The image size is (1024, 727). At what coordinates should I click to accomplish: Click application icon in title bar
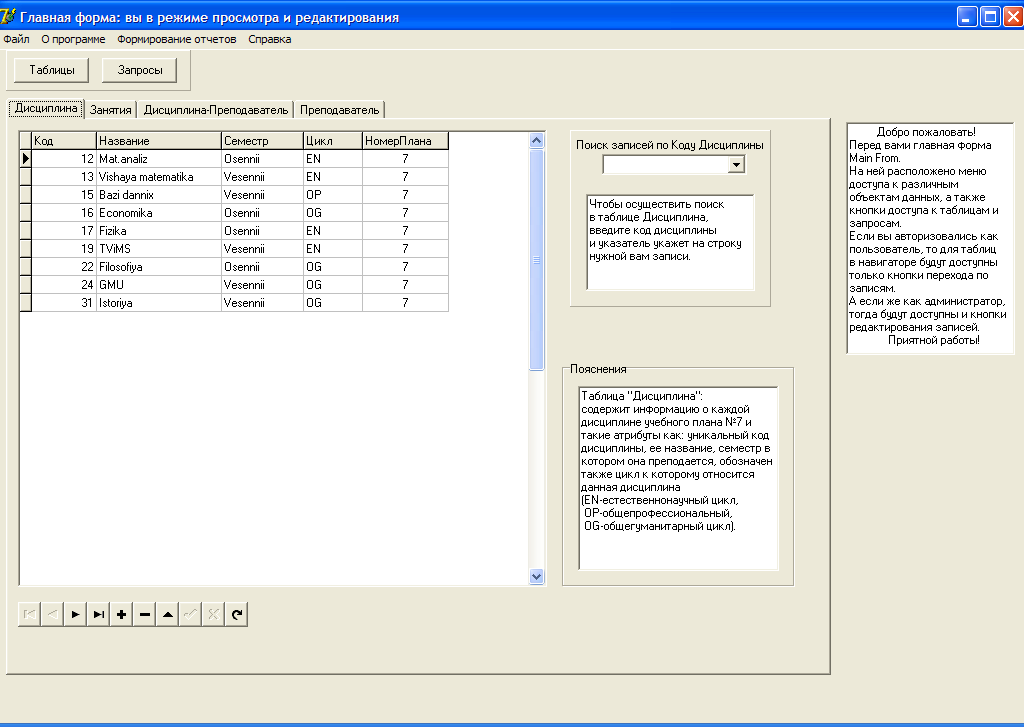tap(8, 16)
